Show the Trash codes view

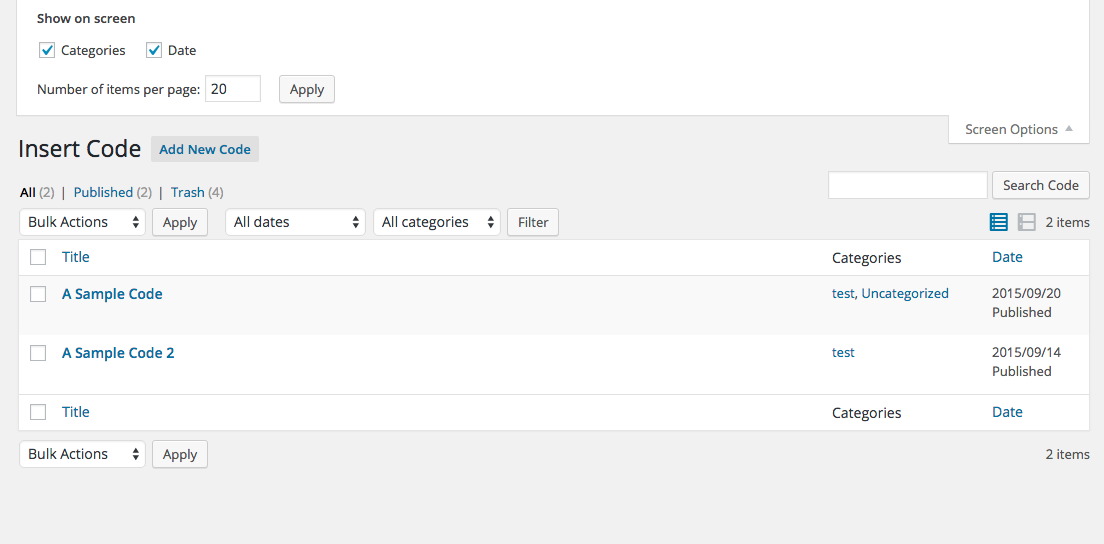pos(187,192)
